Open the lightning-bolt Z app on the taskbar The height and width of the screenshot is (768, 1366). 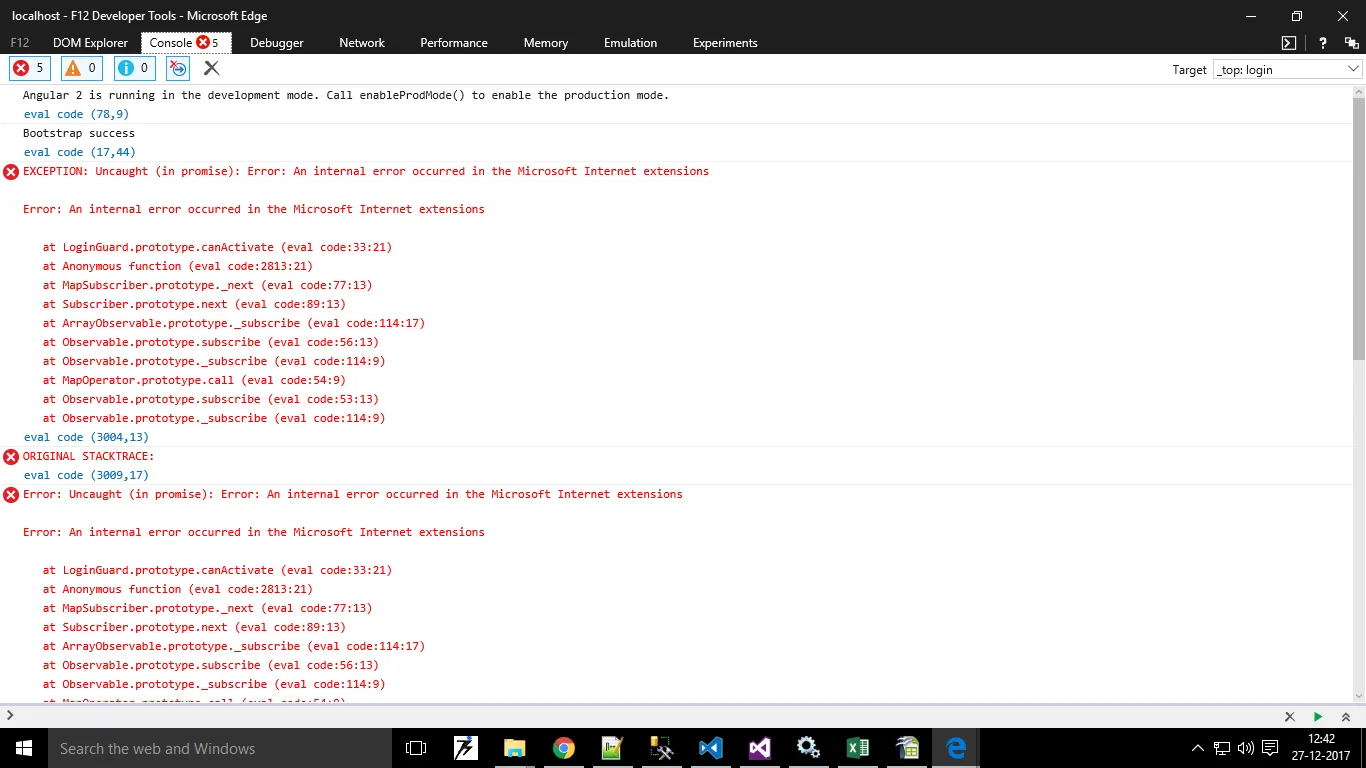coord(465,748)
